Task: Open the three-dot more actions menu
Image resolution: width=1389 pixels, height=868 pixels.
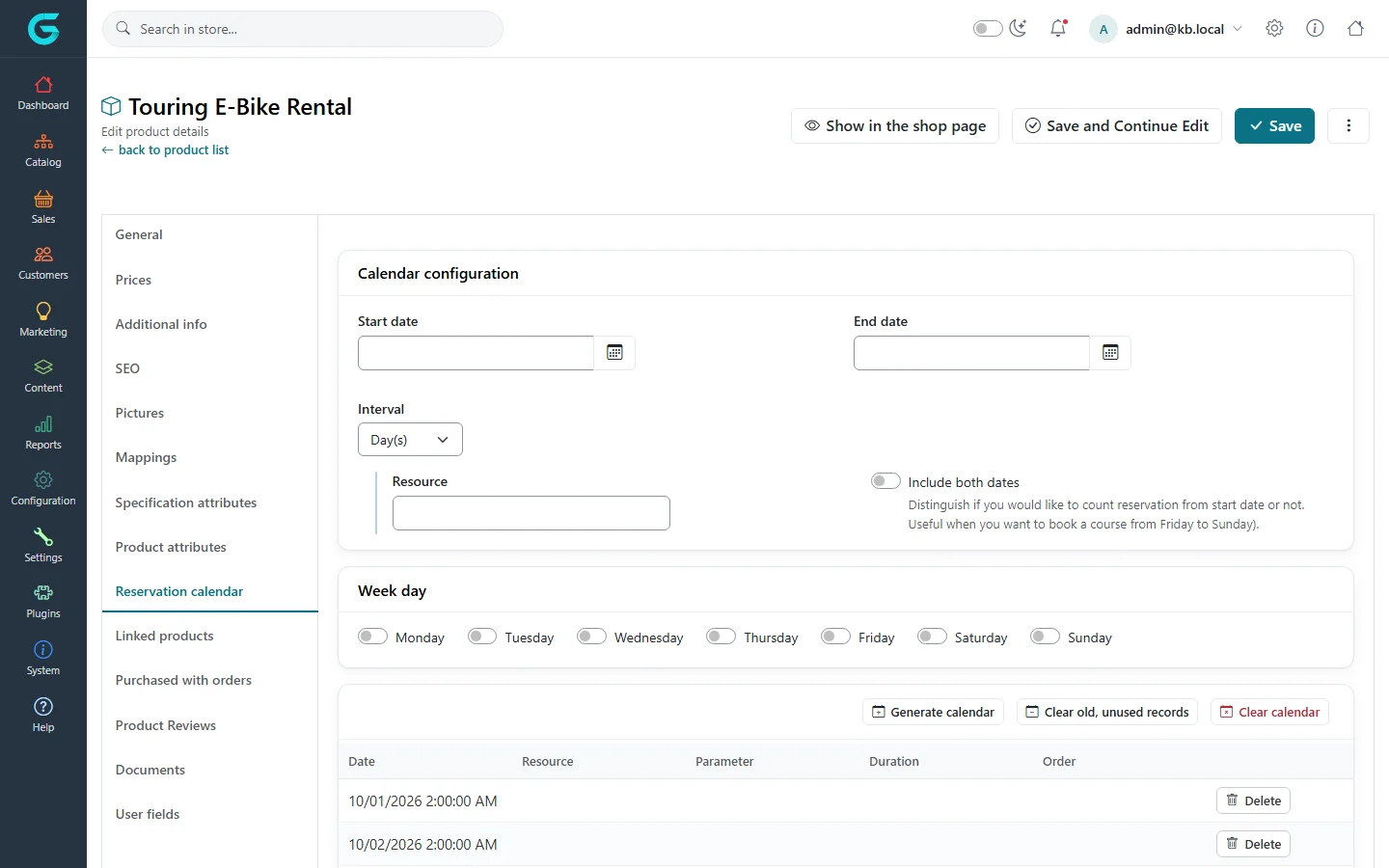Action: (1348, 125)
